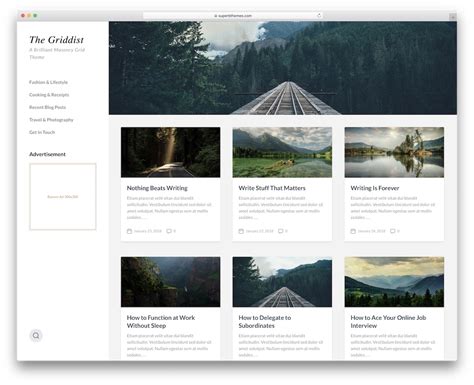Click the browser address bar
Image resolution: width=474 pixels, height=385 pixels.
click(233, 15)
